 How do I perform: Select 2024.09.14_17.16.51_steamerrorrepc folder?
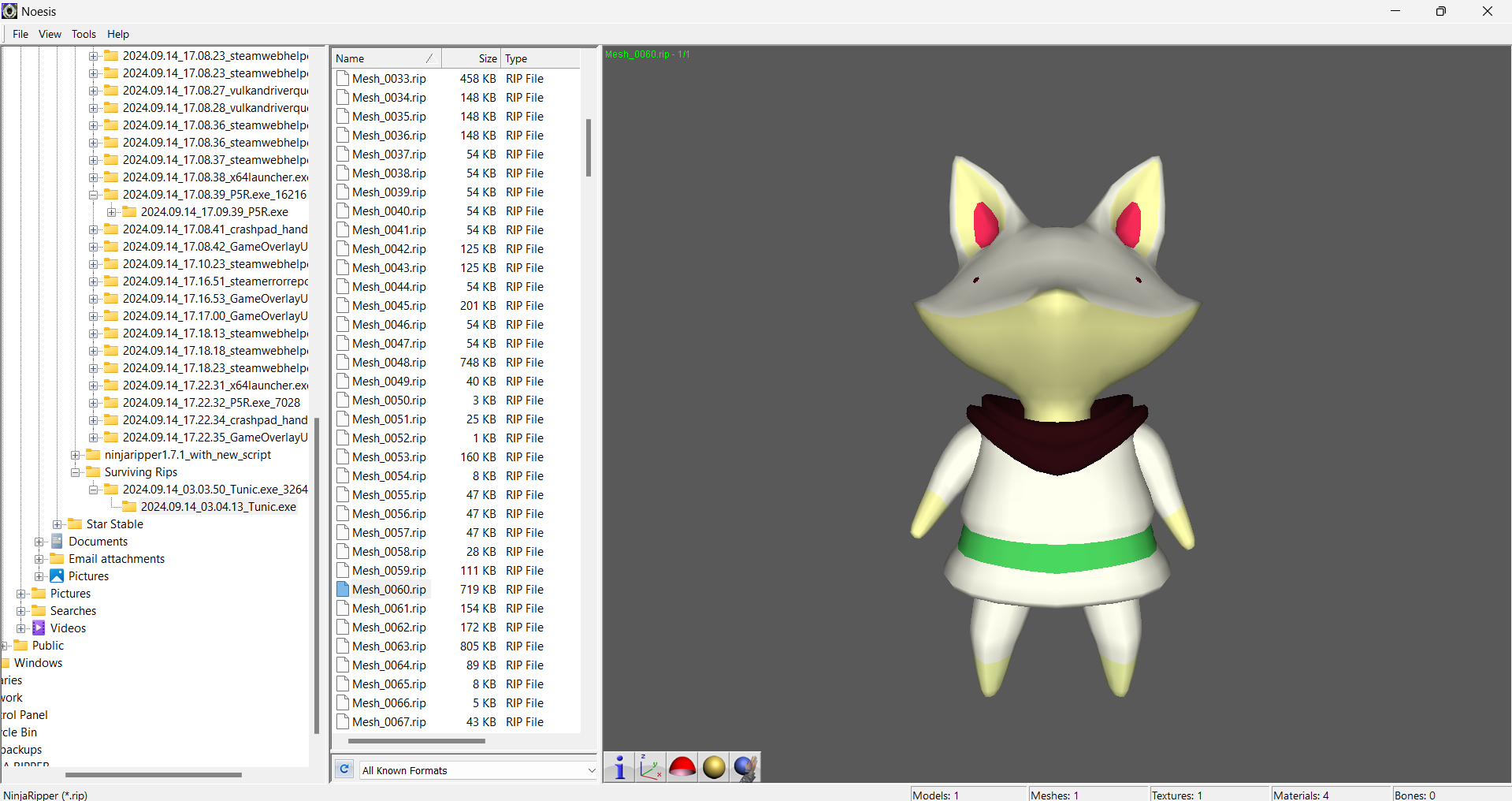(x=215, y=281)
